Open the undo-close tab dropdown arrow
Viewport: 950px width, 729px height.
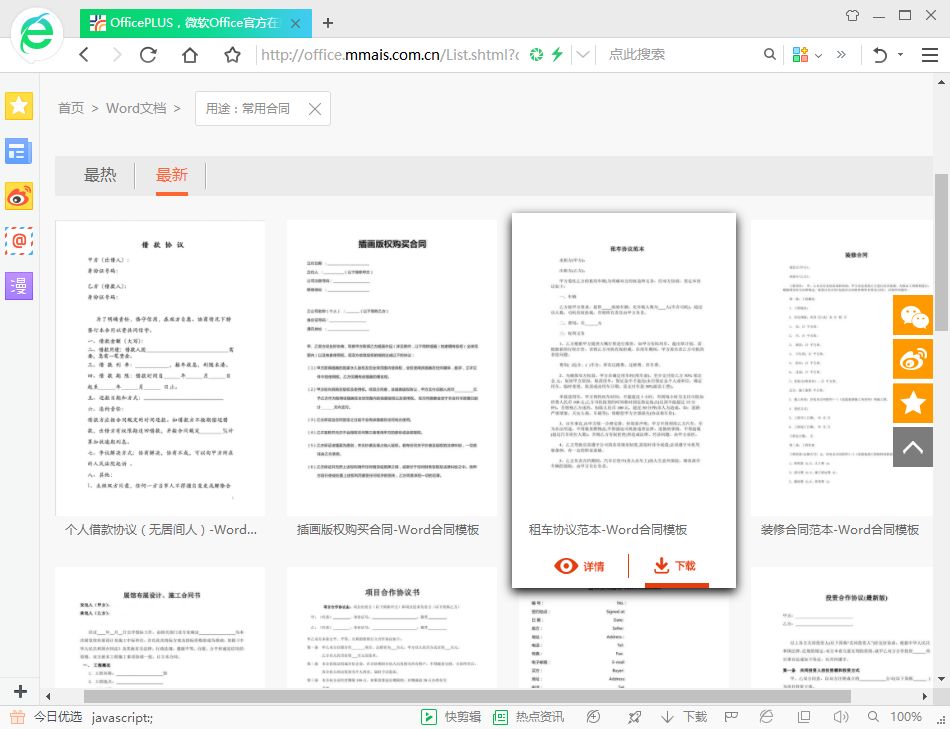[901, 55]
